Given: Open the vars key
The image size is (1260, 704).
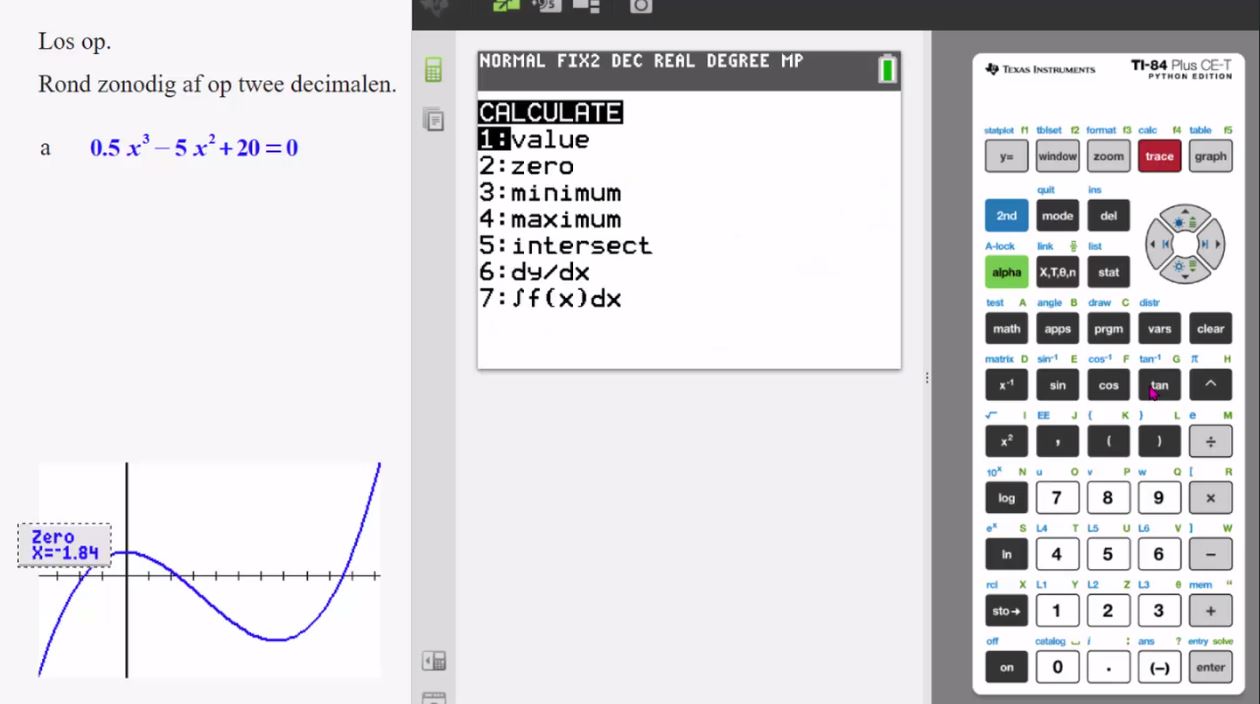Looking at the screenshot, I should tap(1159, 328).
